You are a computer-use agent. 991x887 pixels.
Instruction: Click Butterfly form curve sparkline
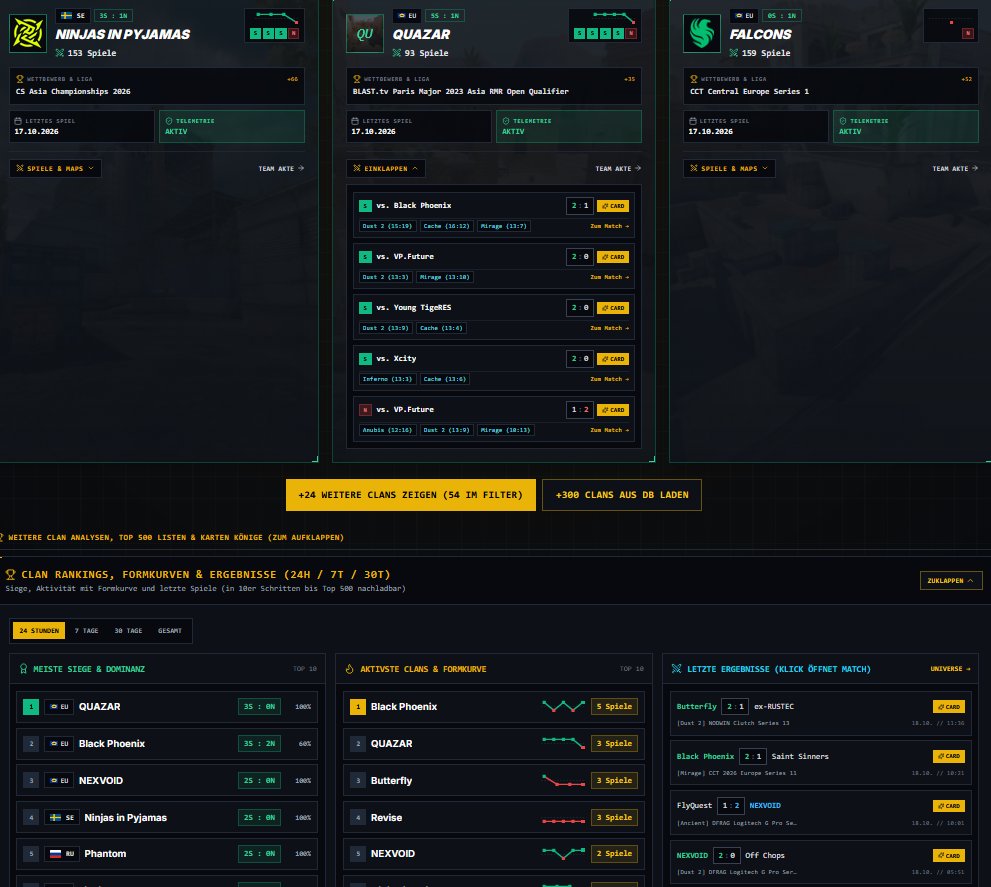tap(563, 781)
